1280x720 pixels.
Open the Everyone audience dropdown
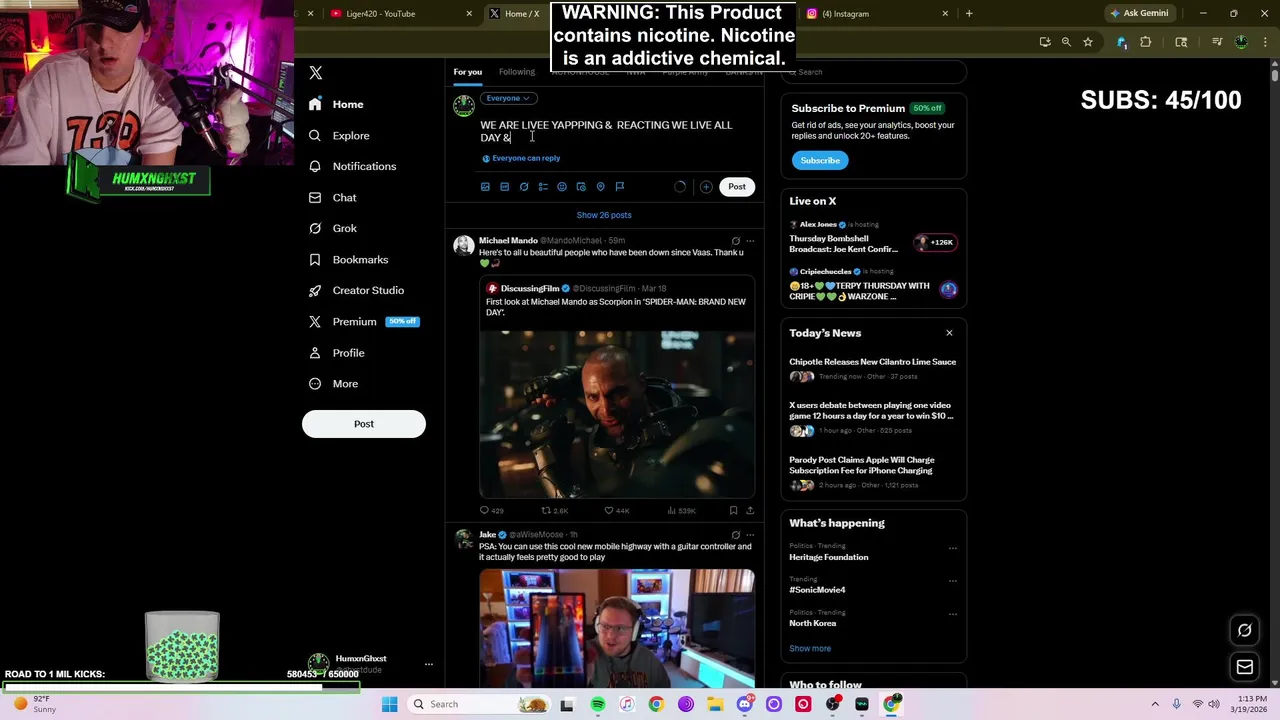[508, 98]
